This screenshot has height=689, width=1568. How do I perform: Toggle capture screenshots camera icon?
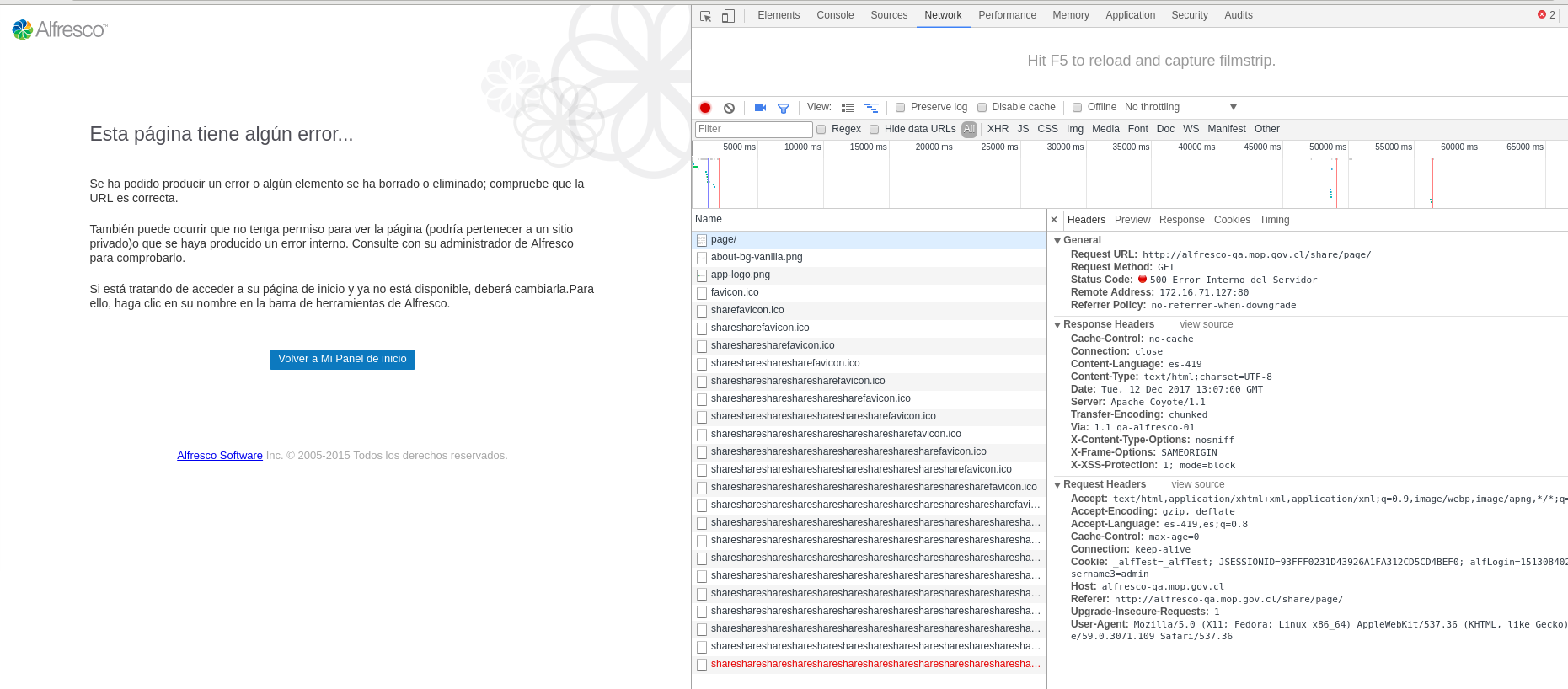[760, 108]
